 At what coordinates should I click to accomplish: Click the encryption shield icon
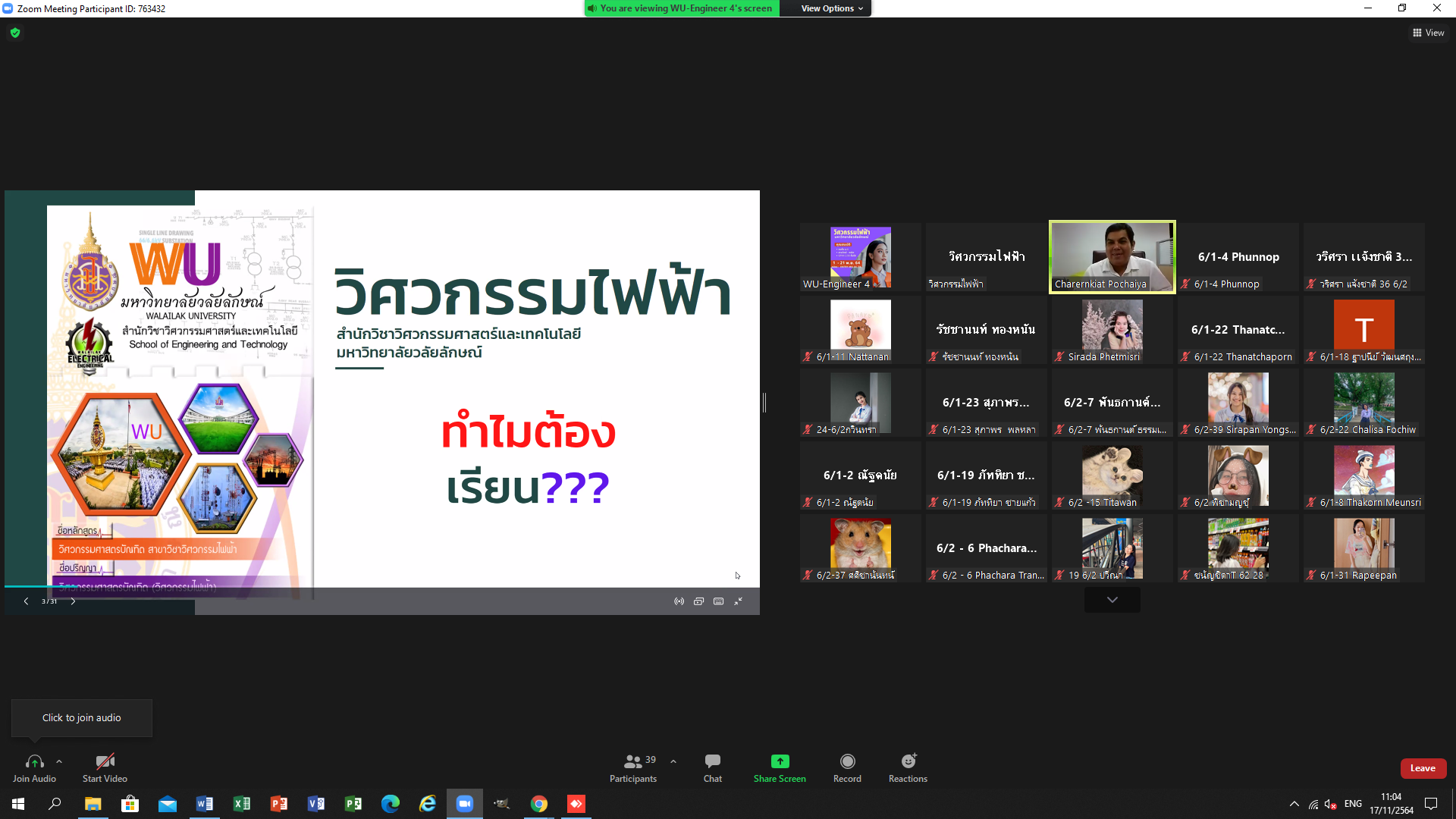point(15,33)
